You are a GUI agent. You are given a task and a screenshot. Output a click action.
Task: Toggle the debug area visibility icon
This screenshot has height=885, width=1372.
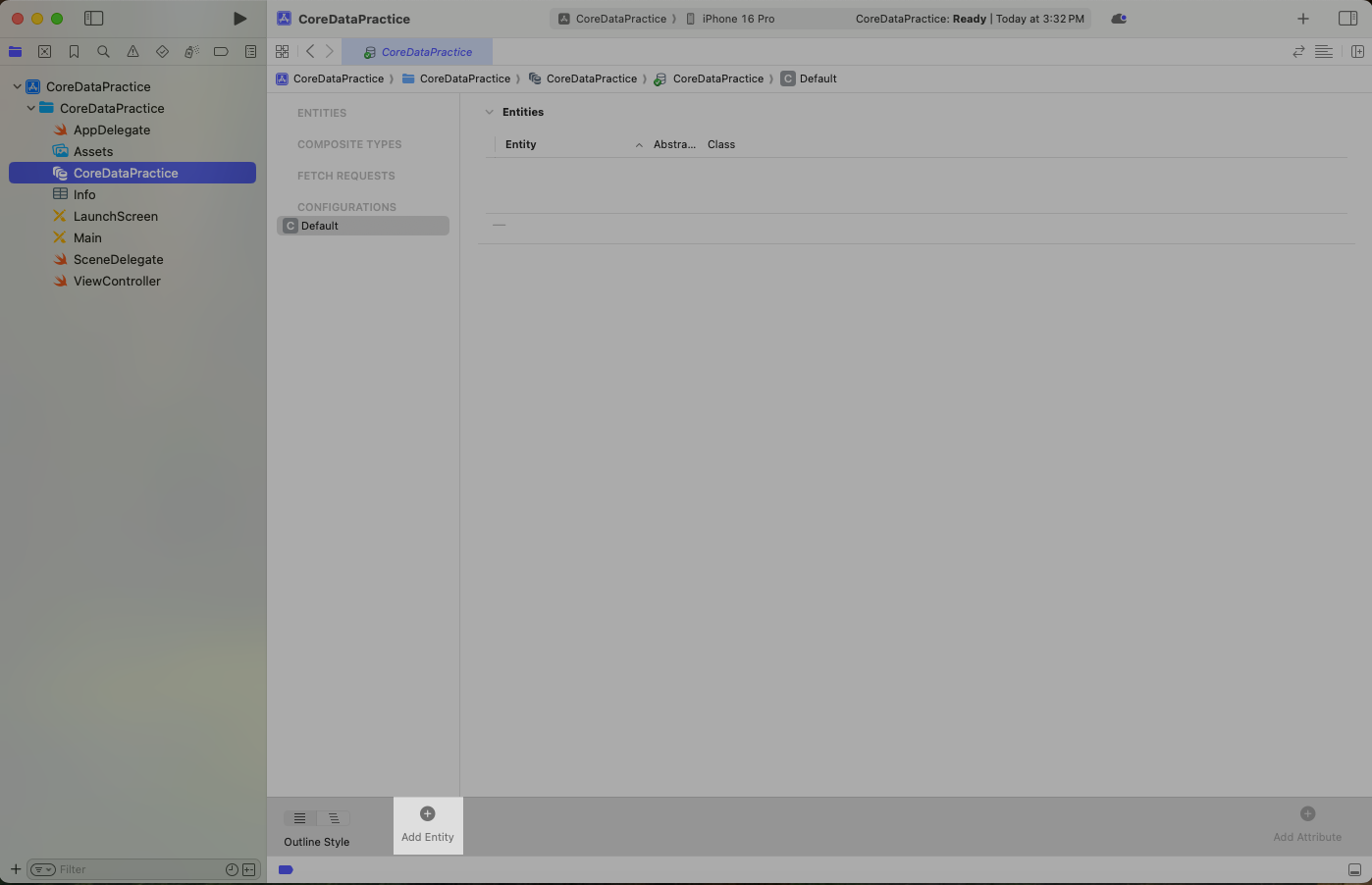point(1354,869)
